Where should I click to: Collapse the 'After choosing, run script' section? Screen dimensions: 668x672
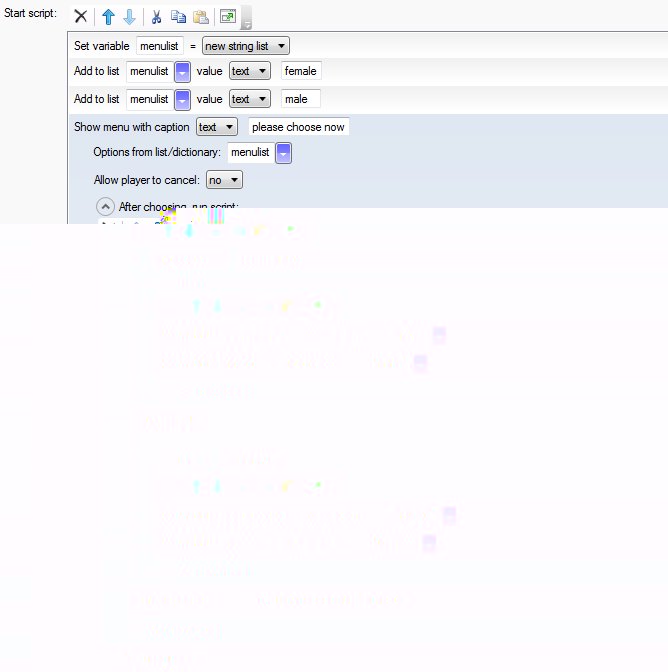pos(105,207)
